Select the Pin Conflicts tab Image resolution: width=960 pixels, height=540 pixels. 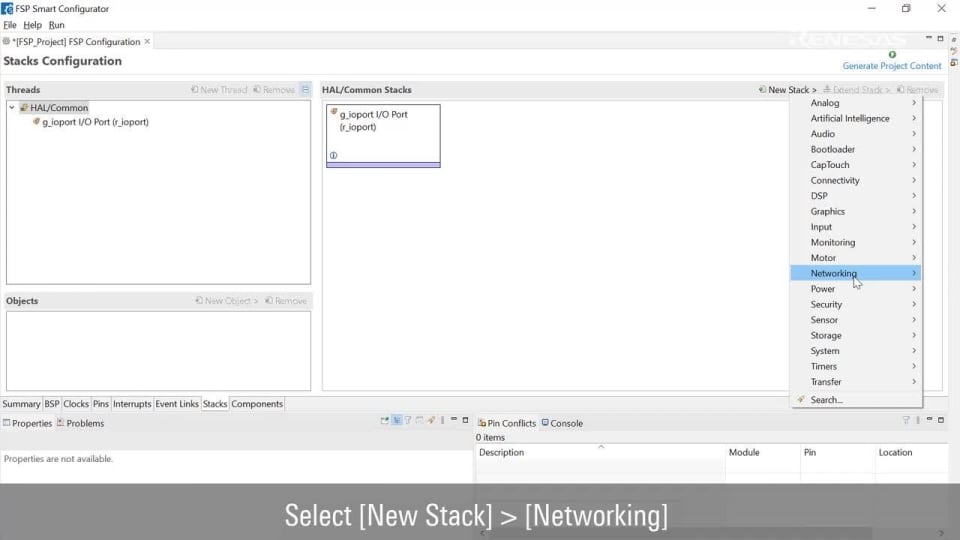(x=506, y=423)
